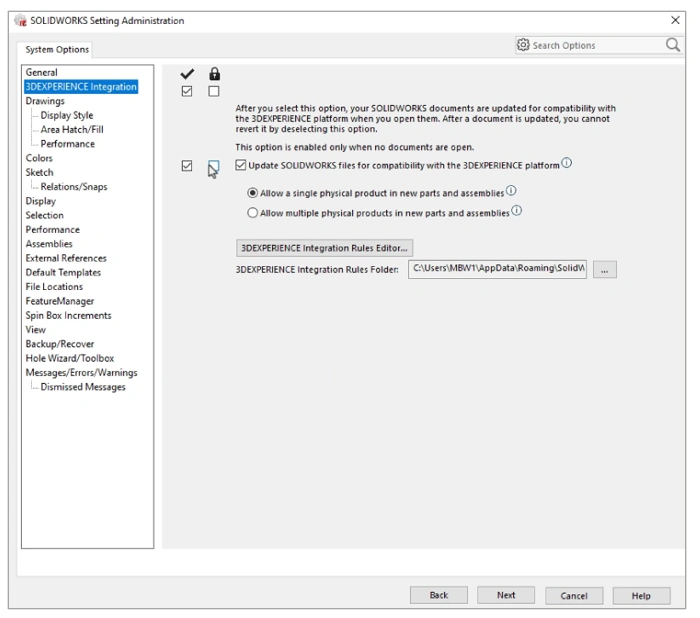Select Performance under Drawings
This screenshot has height=618, width=700.
pos(67,144)
